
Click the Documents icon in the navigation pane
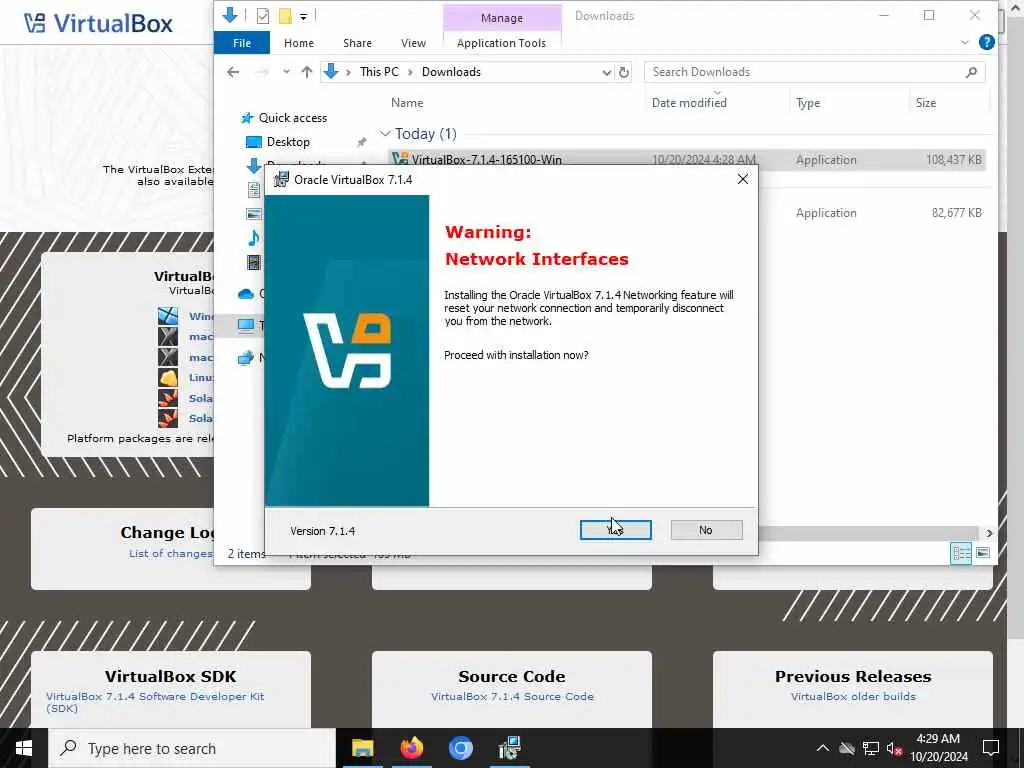click(x=254, y=190)
